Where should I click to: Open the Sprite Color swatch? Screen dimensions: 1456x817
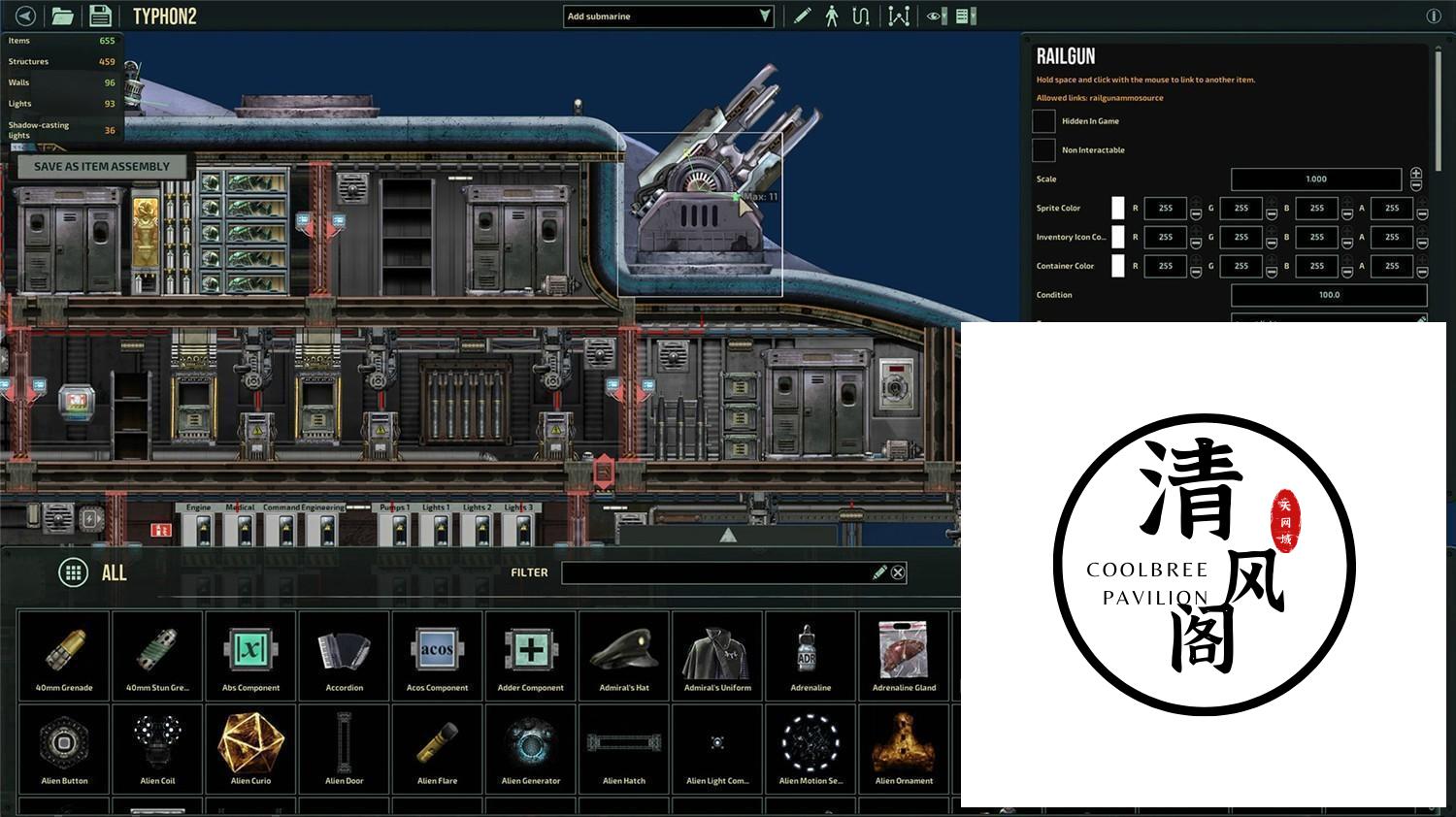point(1117,208)
